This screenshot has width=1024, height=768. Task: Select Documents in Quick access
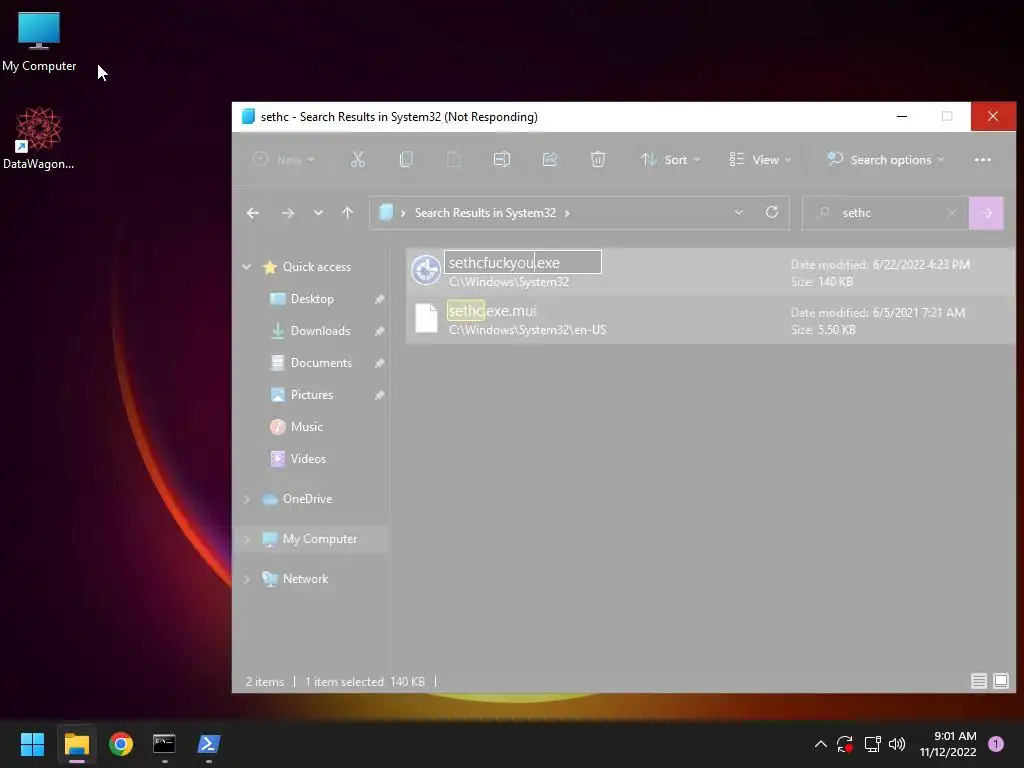(x=321, y=362)
